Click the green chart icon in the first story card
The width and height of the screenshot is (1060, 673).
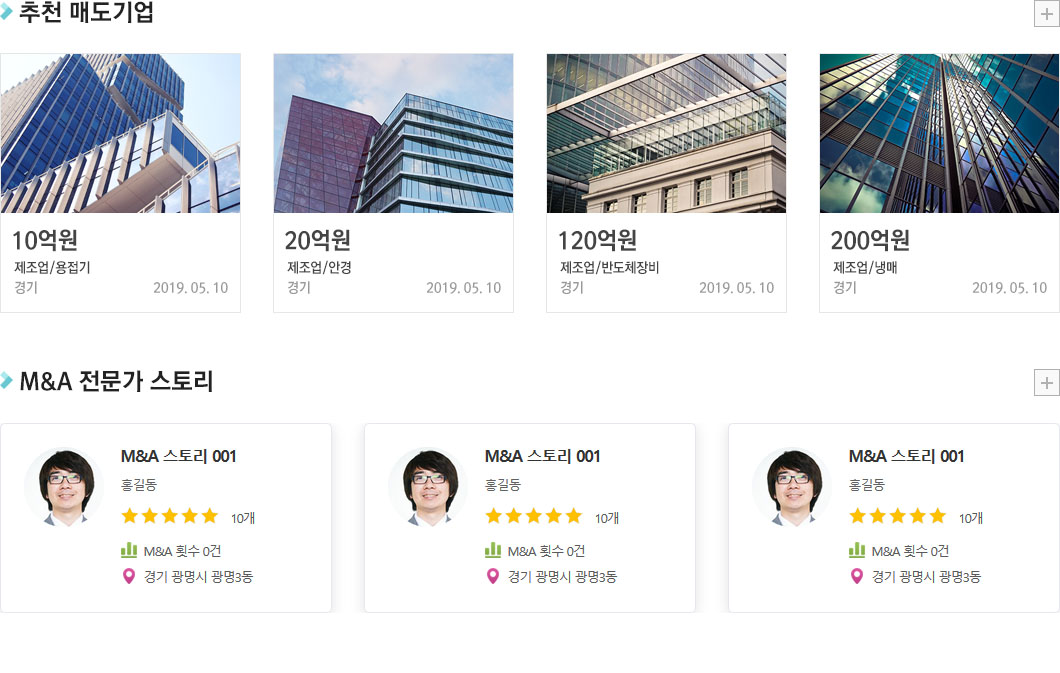pyautogui.click(x=129, y=550)
